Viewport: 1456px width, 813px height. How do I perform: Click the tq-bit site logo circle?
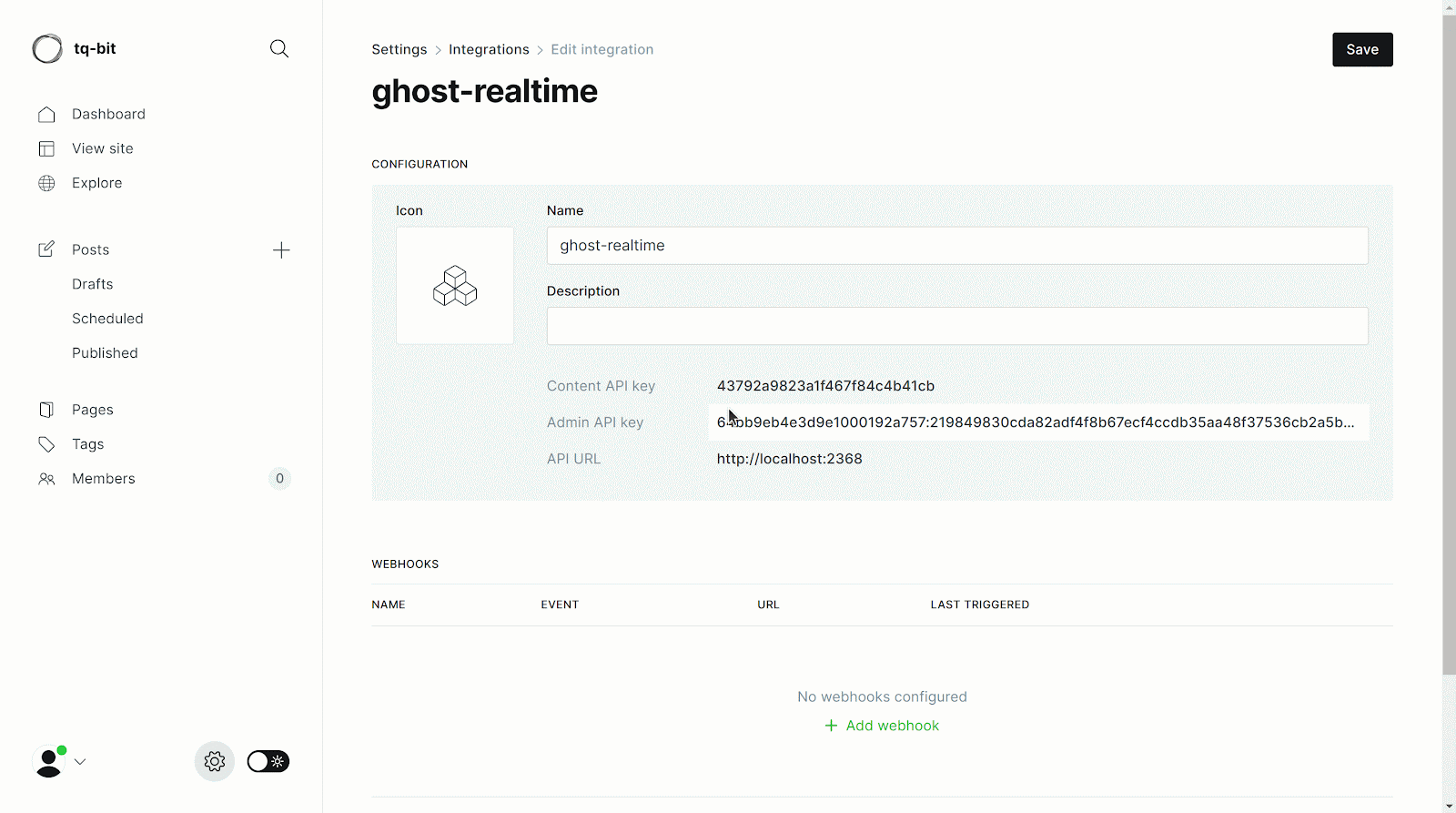tap(47, 49)
